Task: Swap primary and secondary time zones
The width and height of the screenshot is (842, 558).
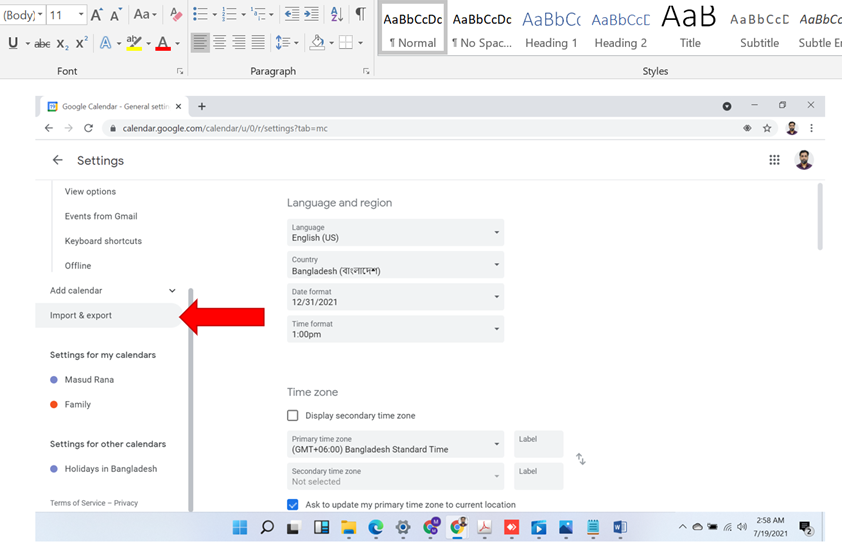Action: tap(580, 459)
